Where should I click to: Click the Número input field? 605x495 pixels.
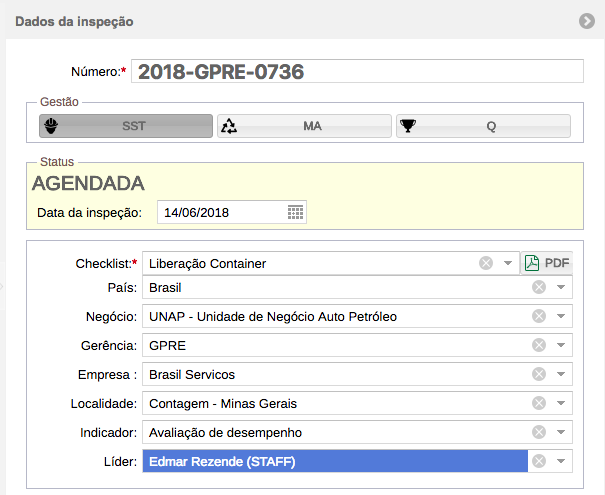[x=357, y=71]
